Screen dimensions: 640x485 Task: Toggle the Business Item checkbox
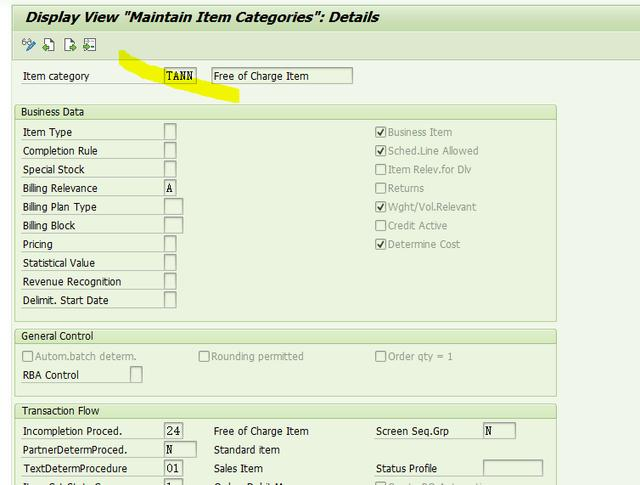point(381,132)
